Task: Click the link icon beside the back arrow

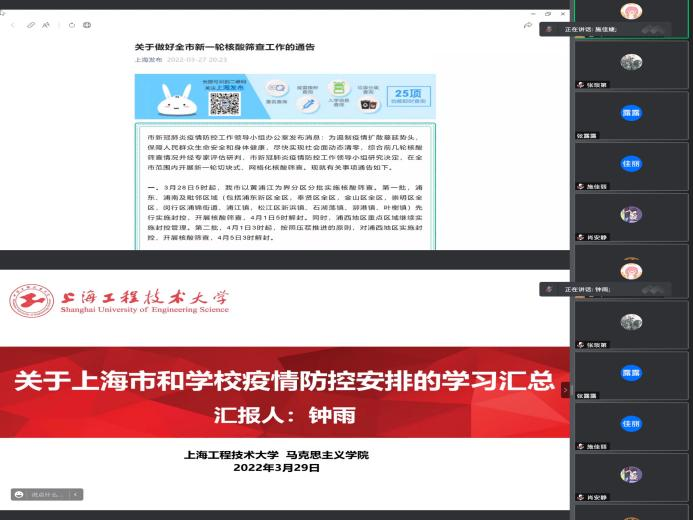Action: pyautogui.click(x=31, y=25)
